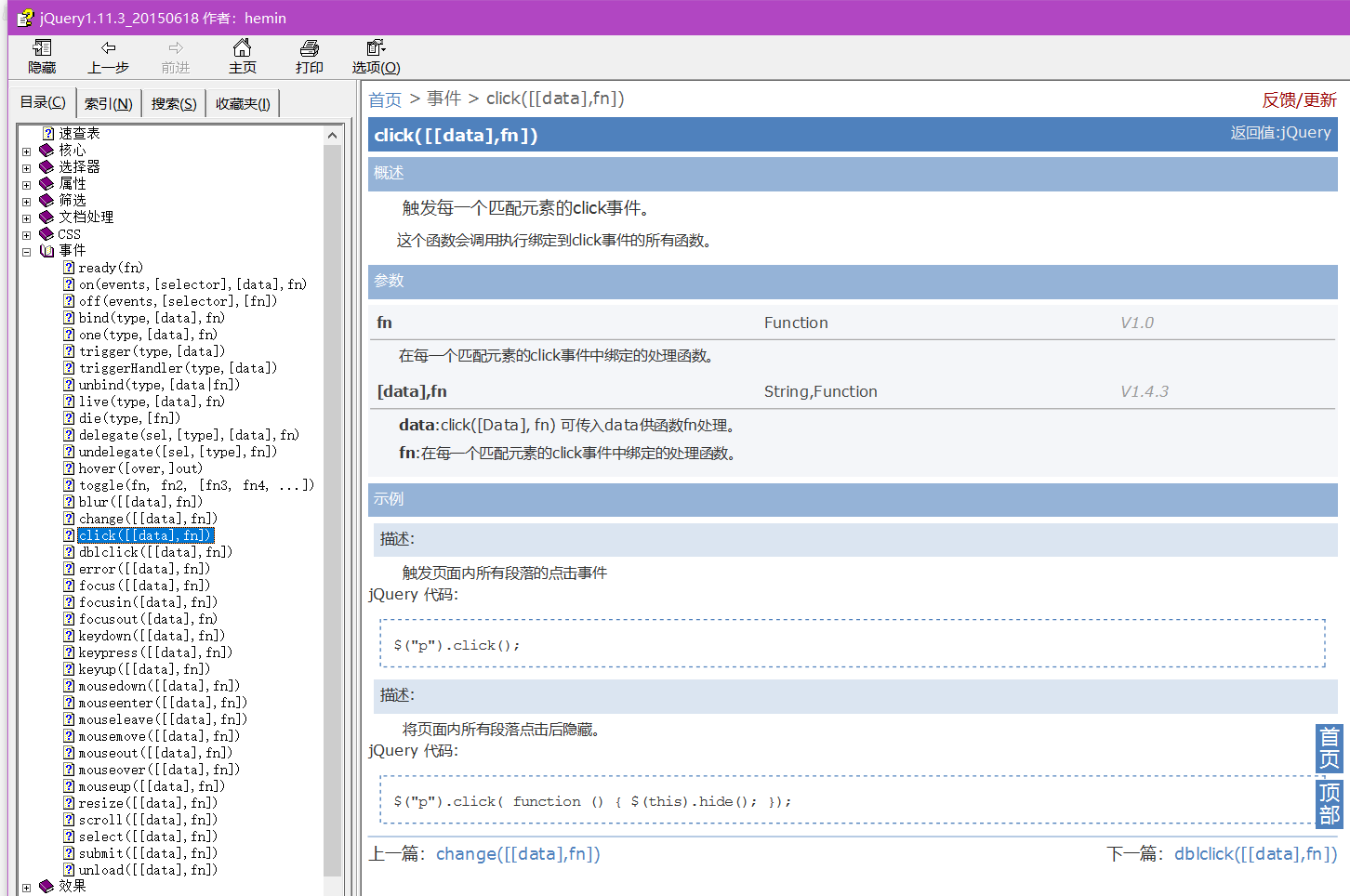This screenshot has height=896, width=1350.
Task: Expand the 文档处理 tree node
Action: click(26, 218)
